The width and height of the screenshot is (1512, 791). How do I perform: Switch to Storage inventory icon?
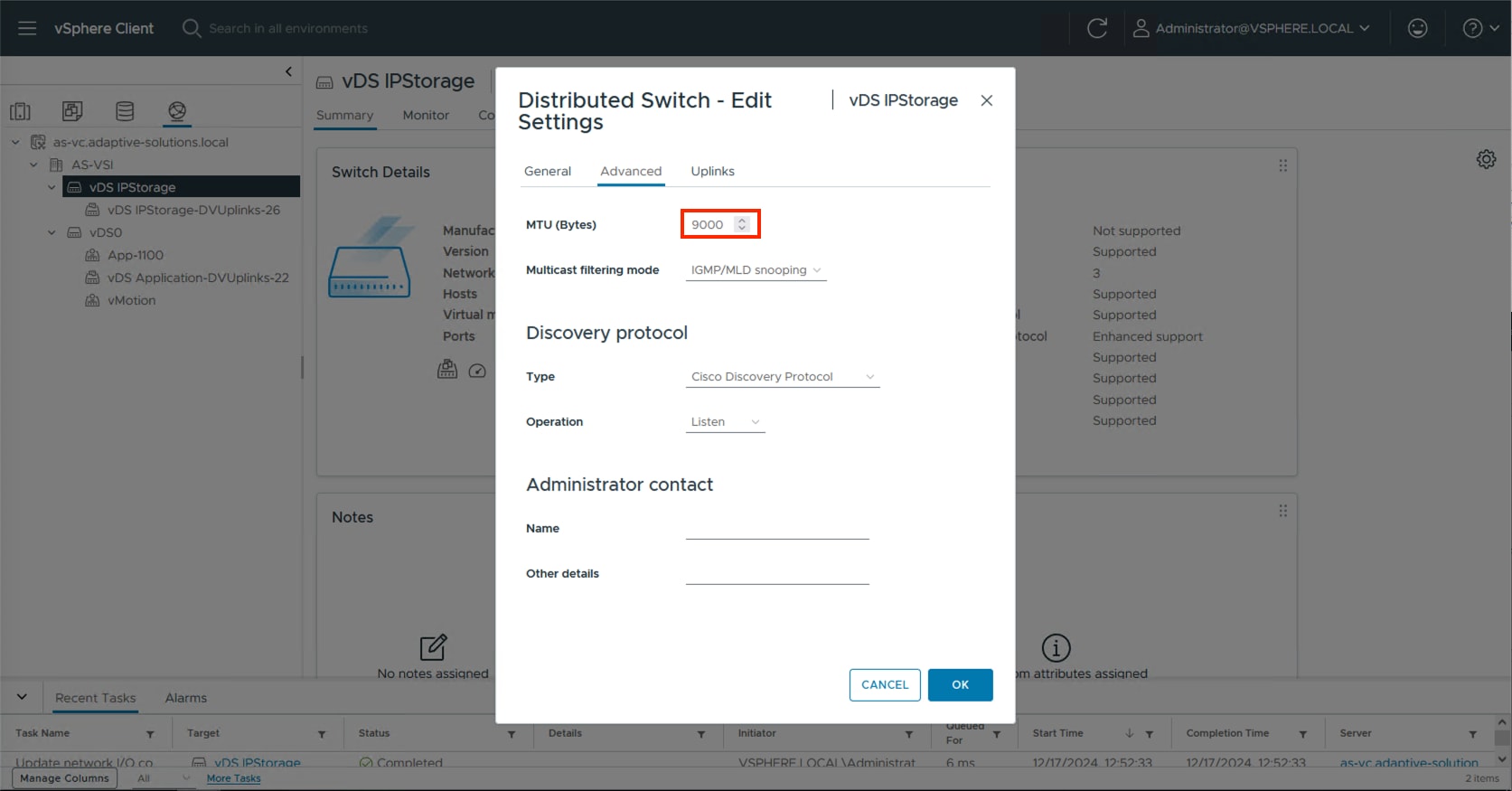click(x=125, y=111)
